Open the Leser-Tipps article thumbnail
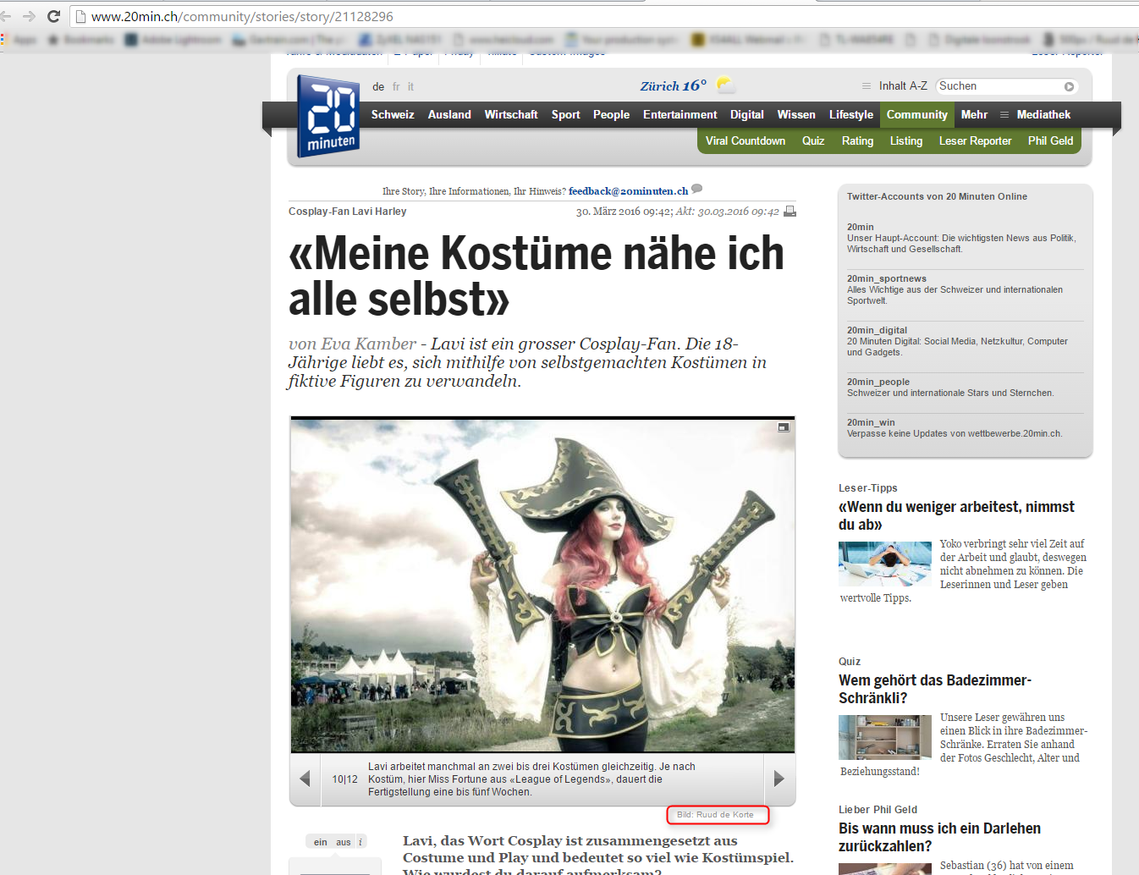 [x=885, y=563]
